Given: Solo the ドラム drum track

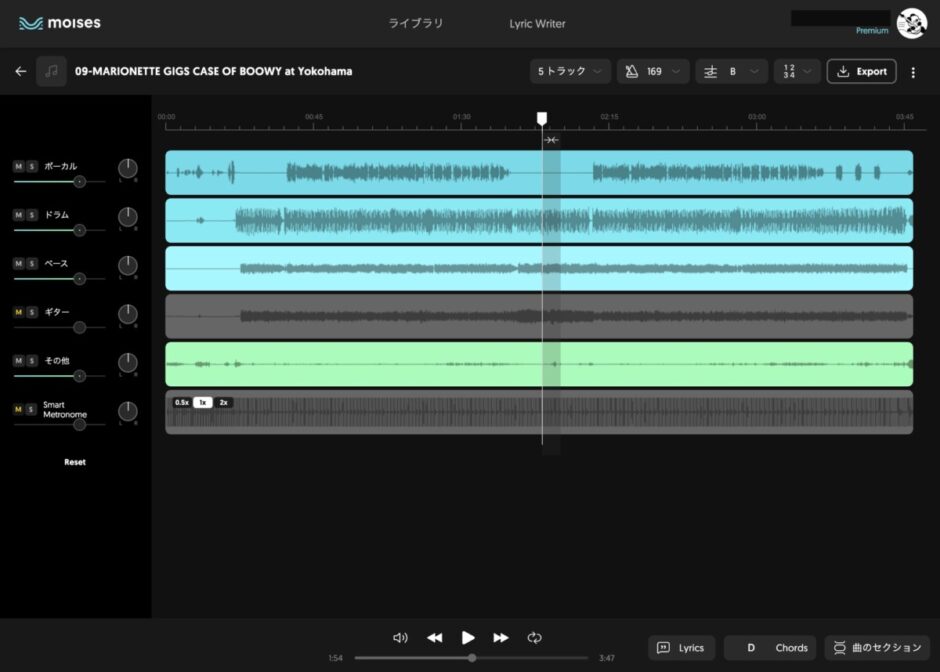Looking at the screenshot, I should tap(32, 215).
